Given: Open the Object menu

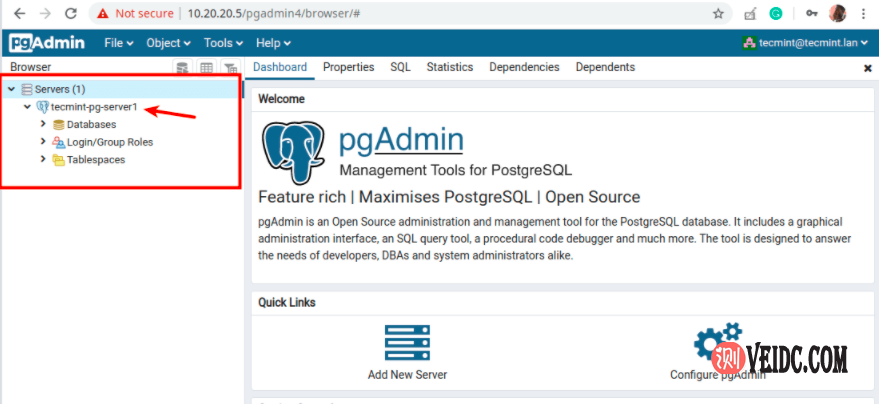Looking at the screenshot, I should coord(168,43).
